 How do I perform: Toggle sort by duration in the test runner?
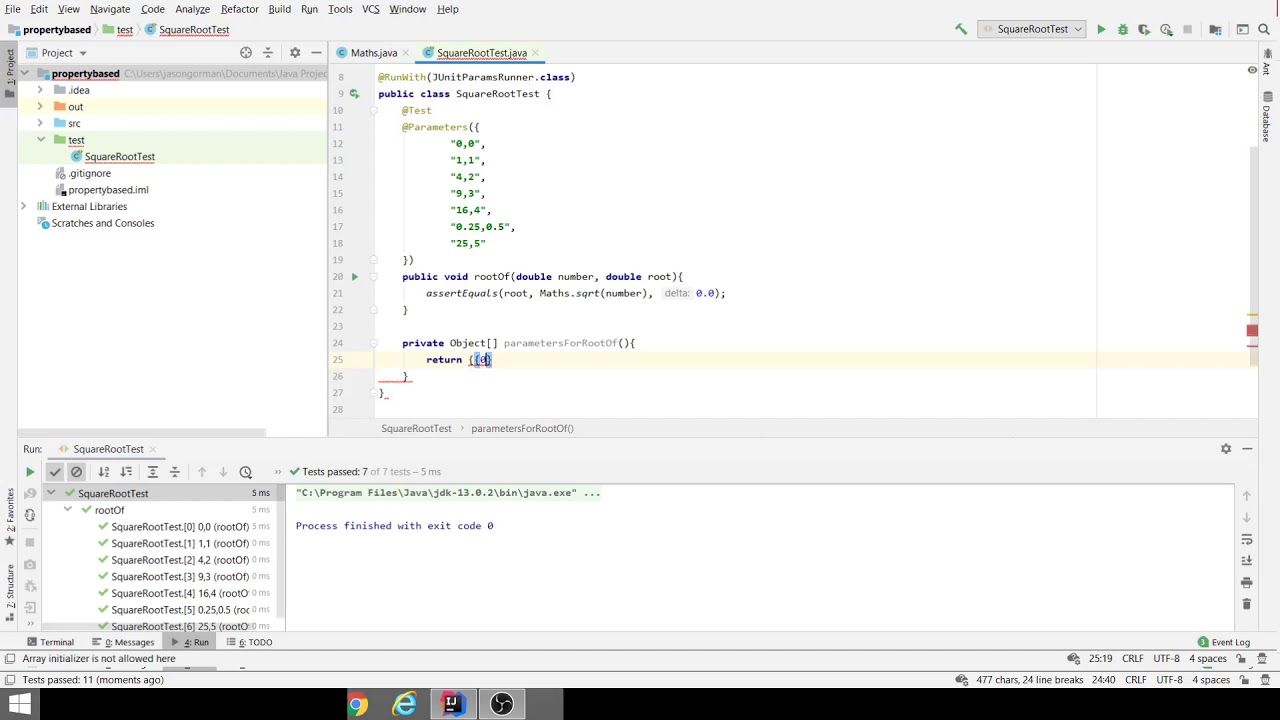click(126, 472)
